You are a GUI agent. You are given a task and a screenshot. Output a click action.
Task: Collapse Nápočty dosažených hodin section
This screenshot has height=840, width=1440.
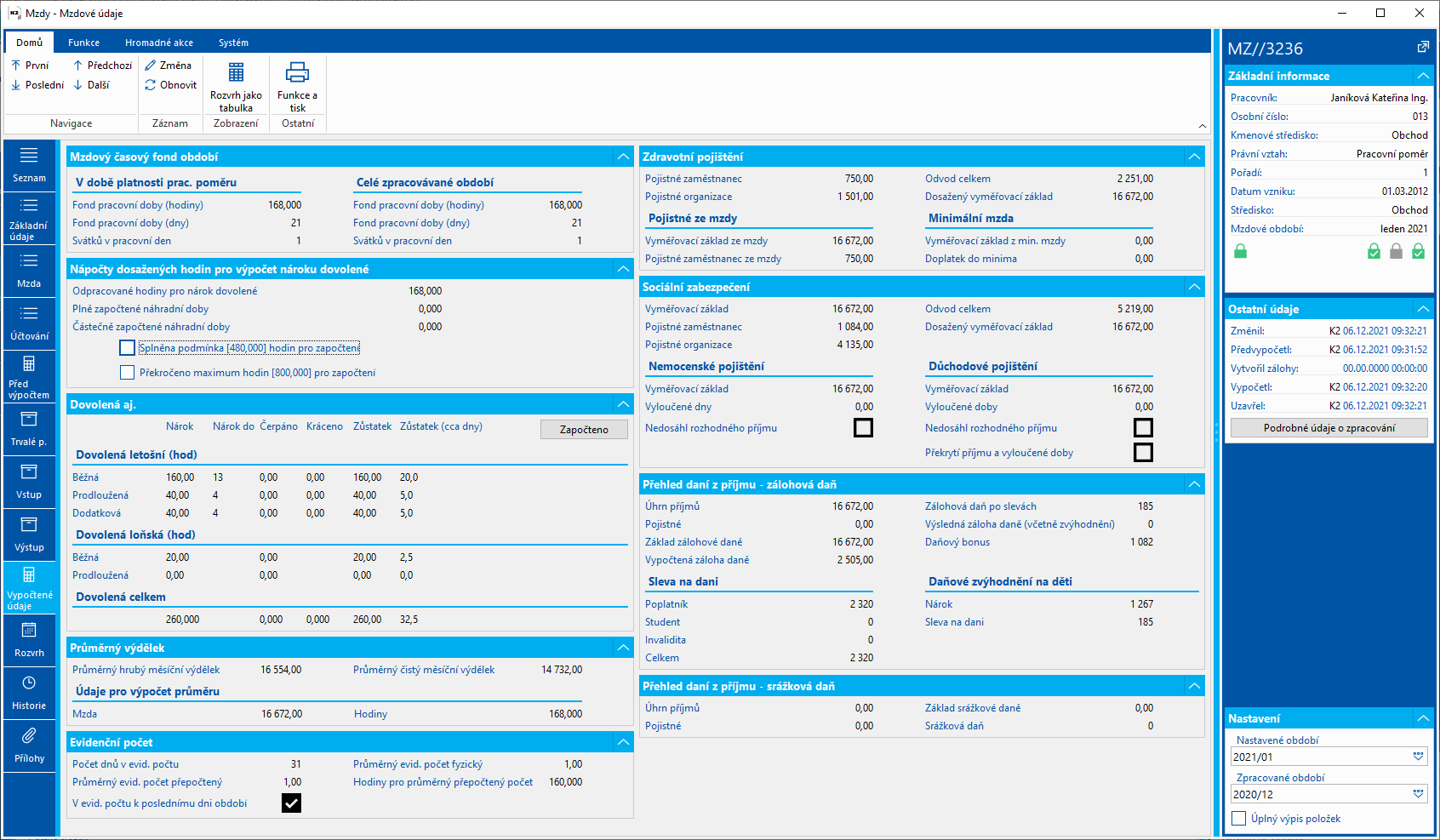pyautogui.click(x=623, y=269)
